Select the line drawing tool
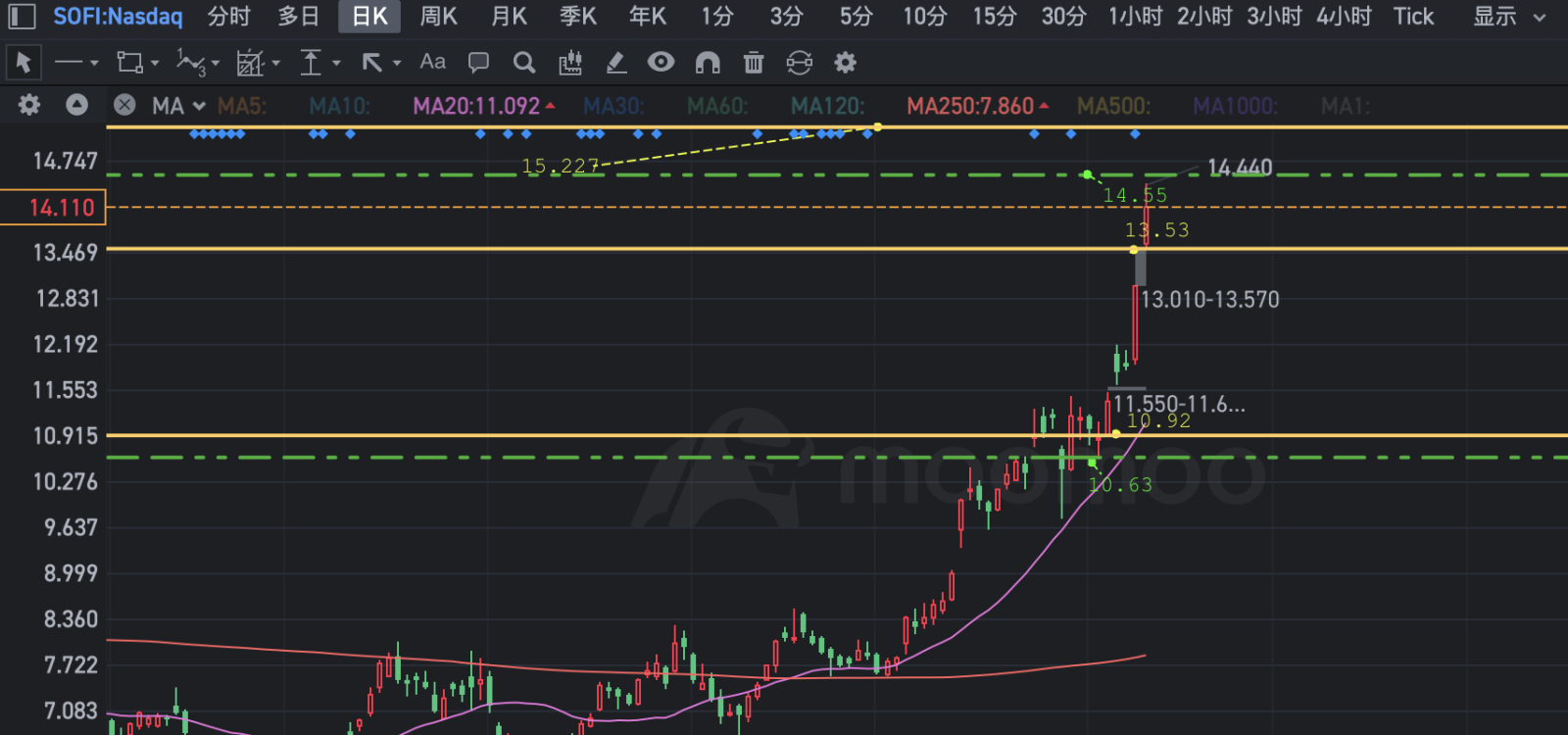1568x735 pixels. click(x=68, y=63)
